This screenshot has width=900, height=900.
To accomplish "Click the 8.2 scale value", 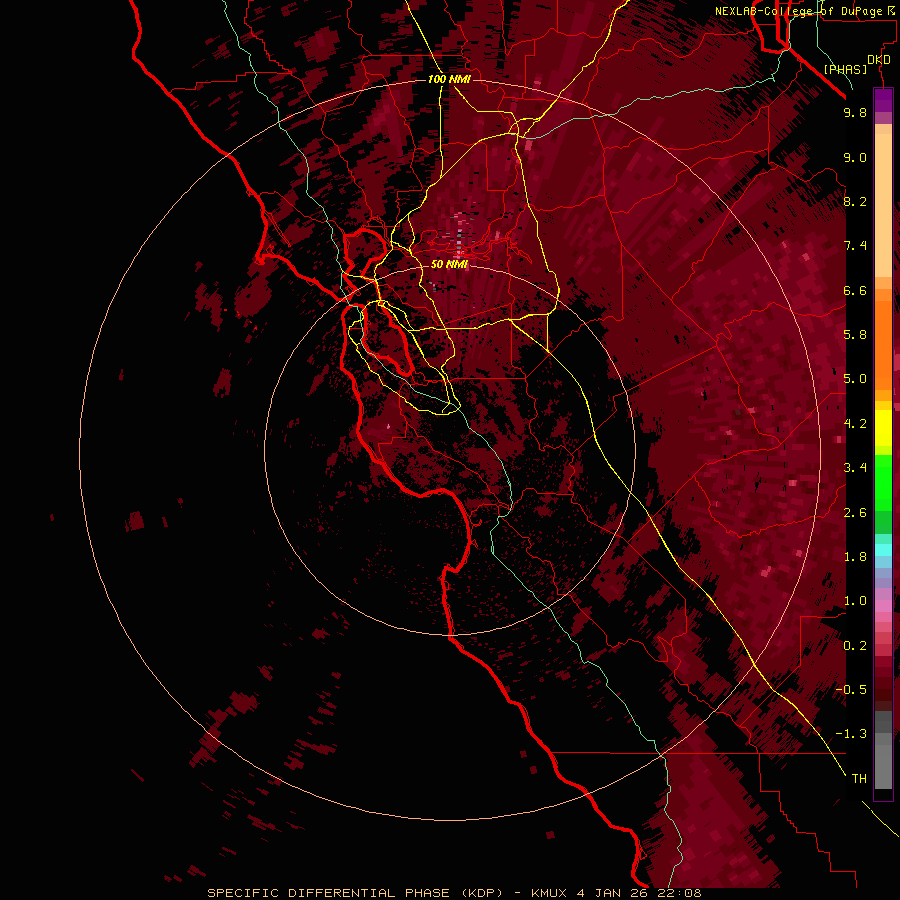I will point(855,201).
